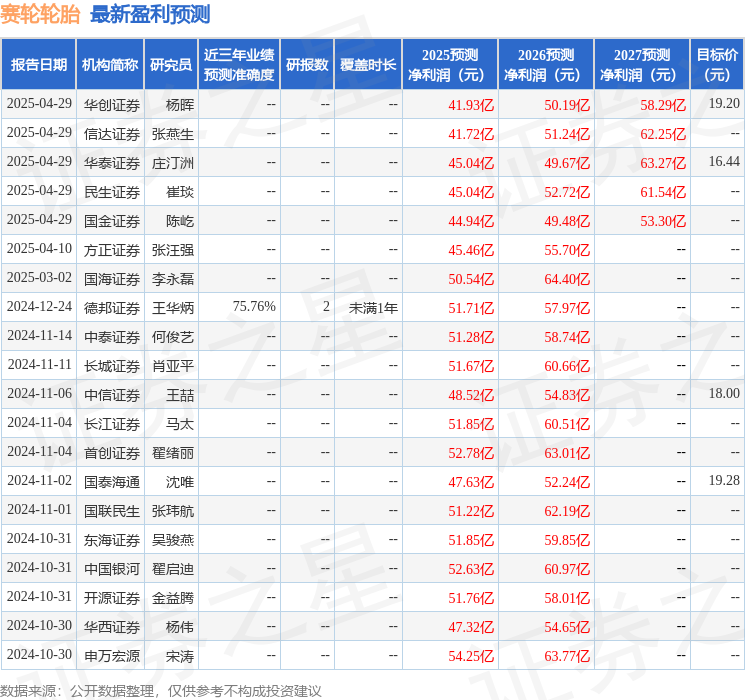Click the 近三年业绩预测准确度 column header
745x700 pixels.
click(x=239, y=65)
